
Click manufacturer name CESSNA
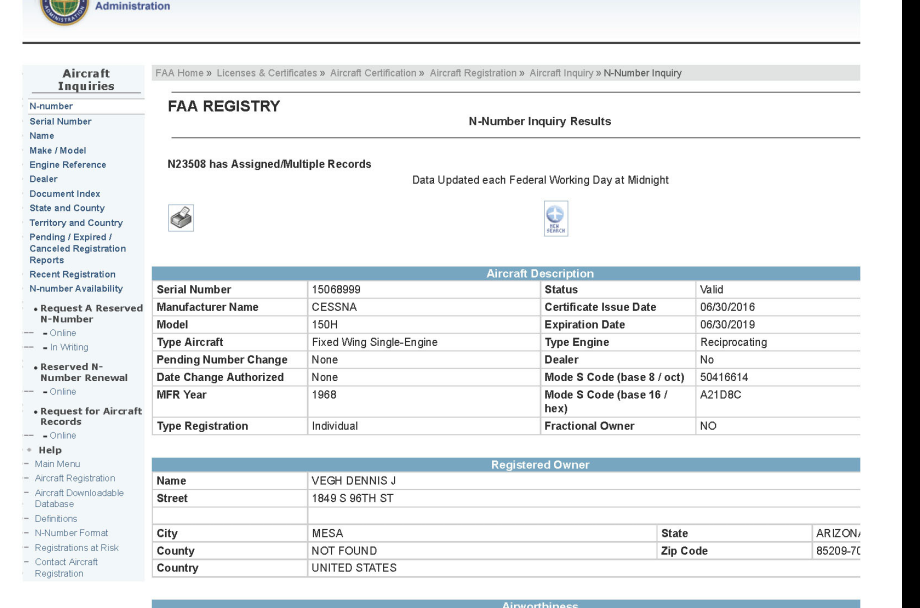pyautogui.click(x=334, y=308)
